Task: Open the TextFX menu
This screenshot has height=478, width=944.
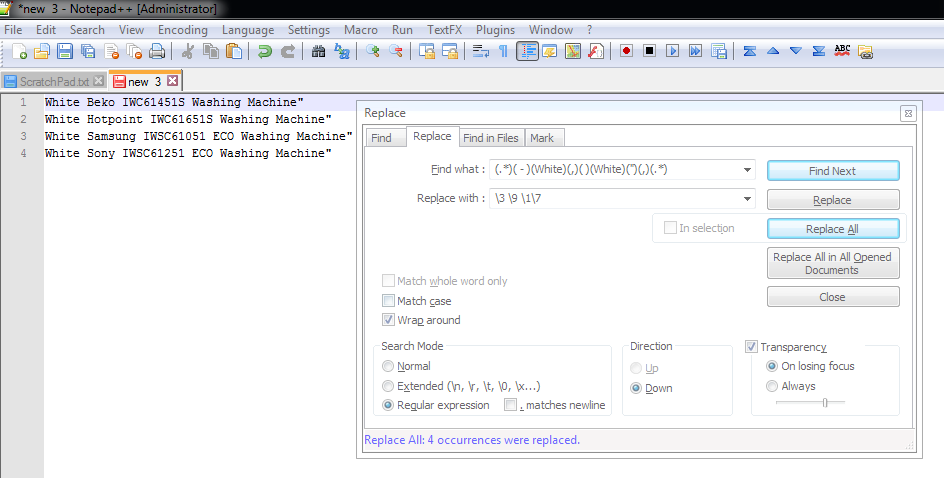Action: 444,29
